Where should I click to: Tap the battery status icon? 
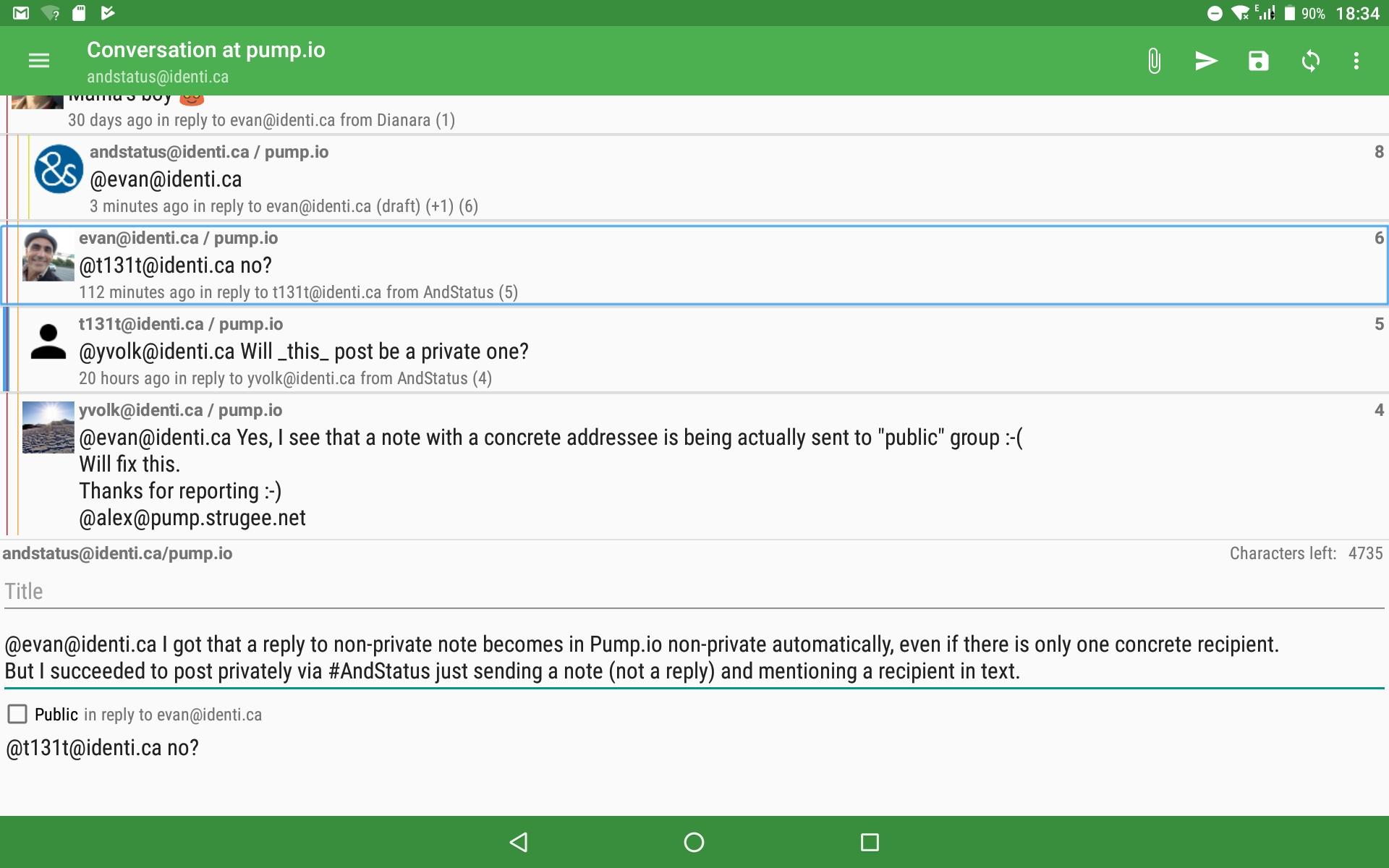(1289, 13)
